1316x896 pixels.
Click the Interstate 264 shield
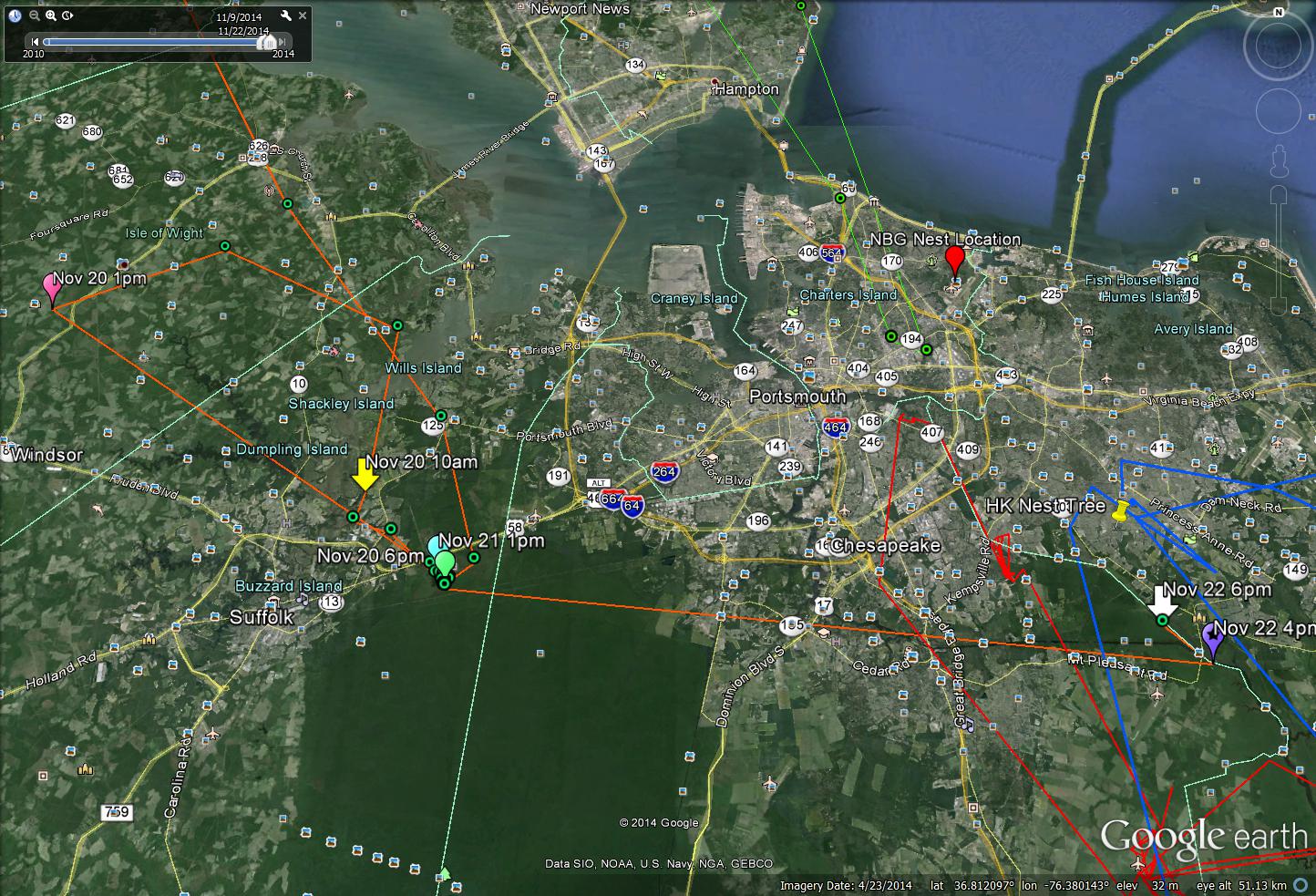tap(664, 471)
